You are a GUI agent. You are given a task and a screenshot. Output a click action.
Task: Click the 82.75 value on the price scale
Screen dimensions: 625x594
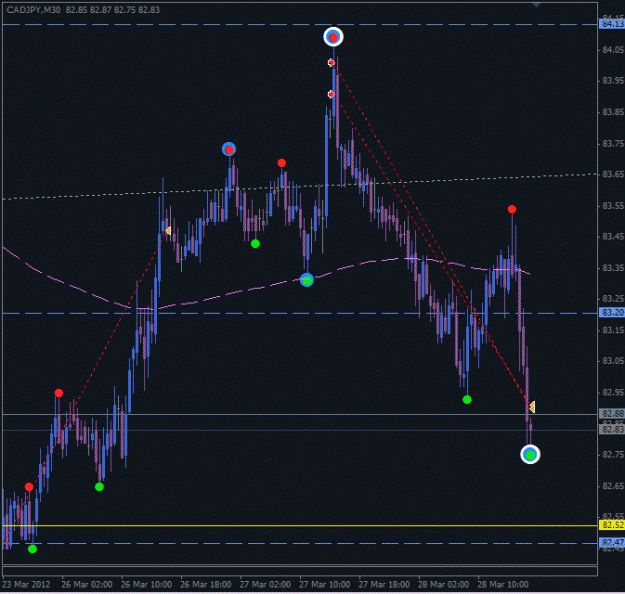[x=613, y=454]
